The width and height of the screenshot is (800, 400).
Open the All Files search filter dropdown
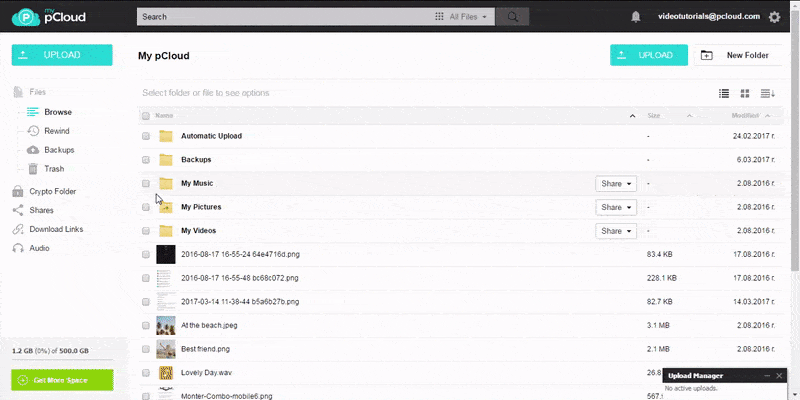462,17
